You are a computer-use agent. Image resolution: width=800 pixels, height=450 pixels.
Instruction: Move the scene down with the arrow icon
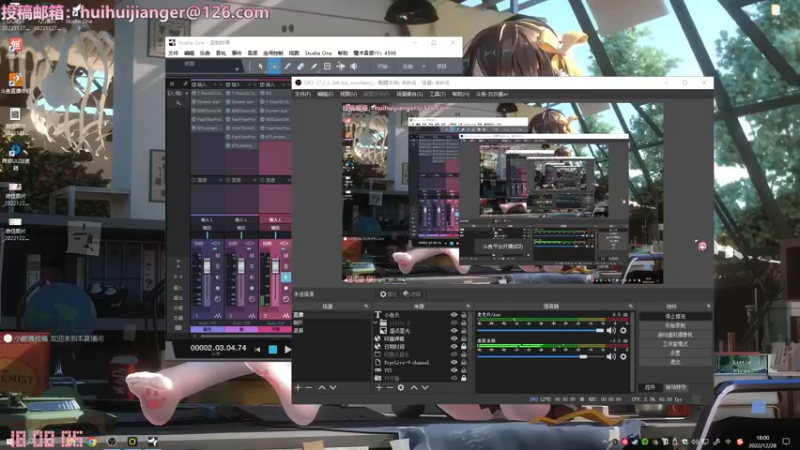pos(333,388)
